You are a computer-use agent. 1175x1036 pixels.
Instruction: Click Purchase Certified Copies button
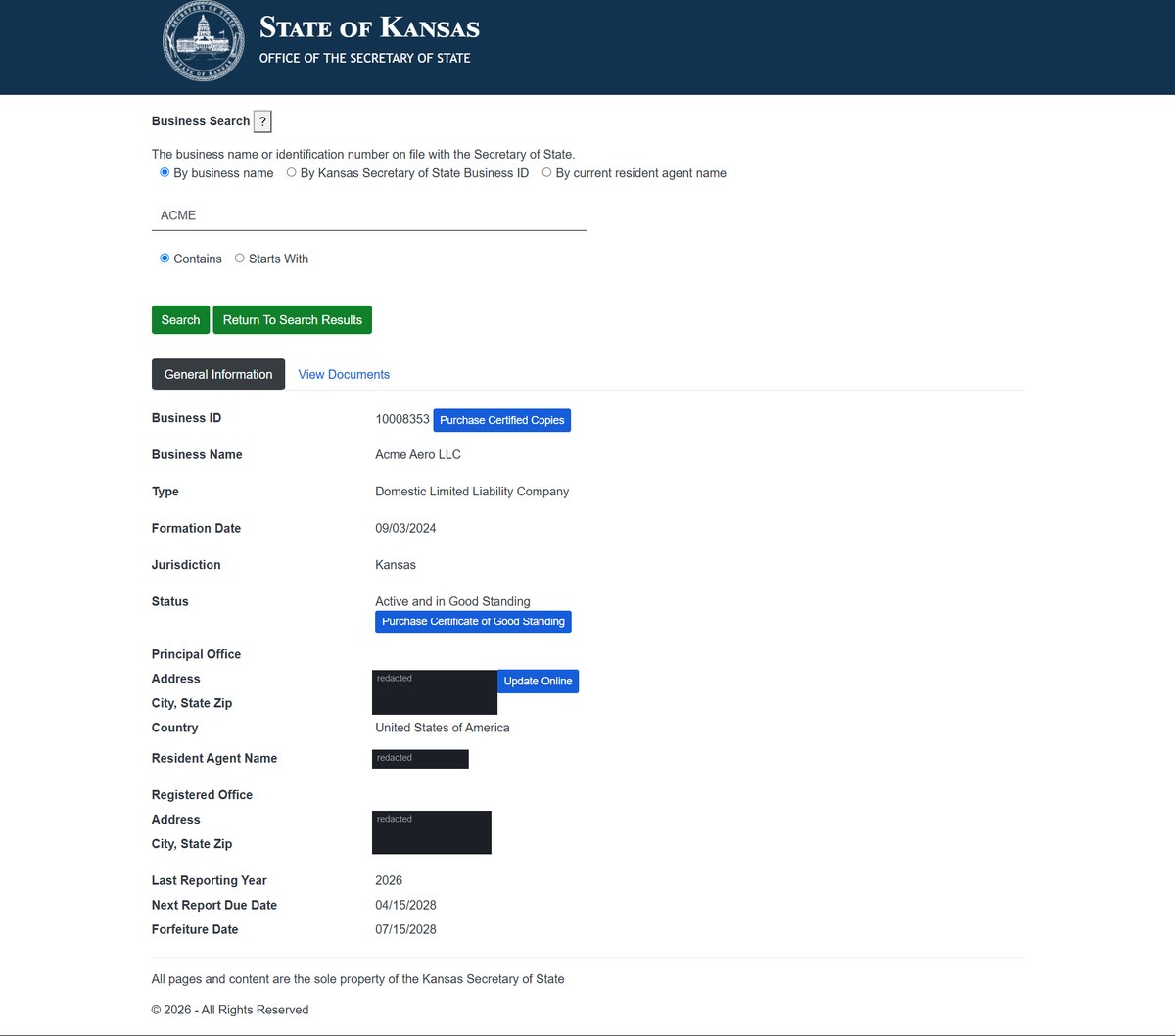point(502,420)
